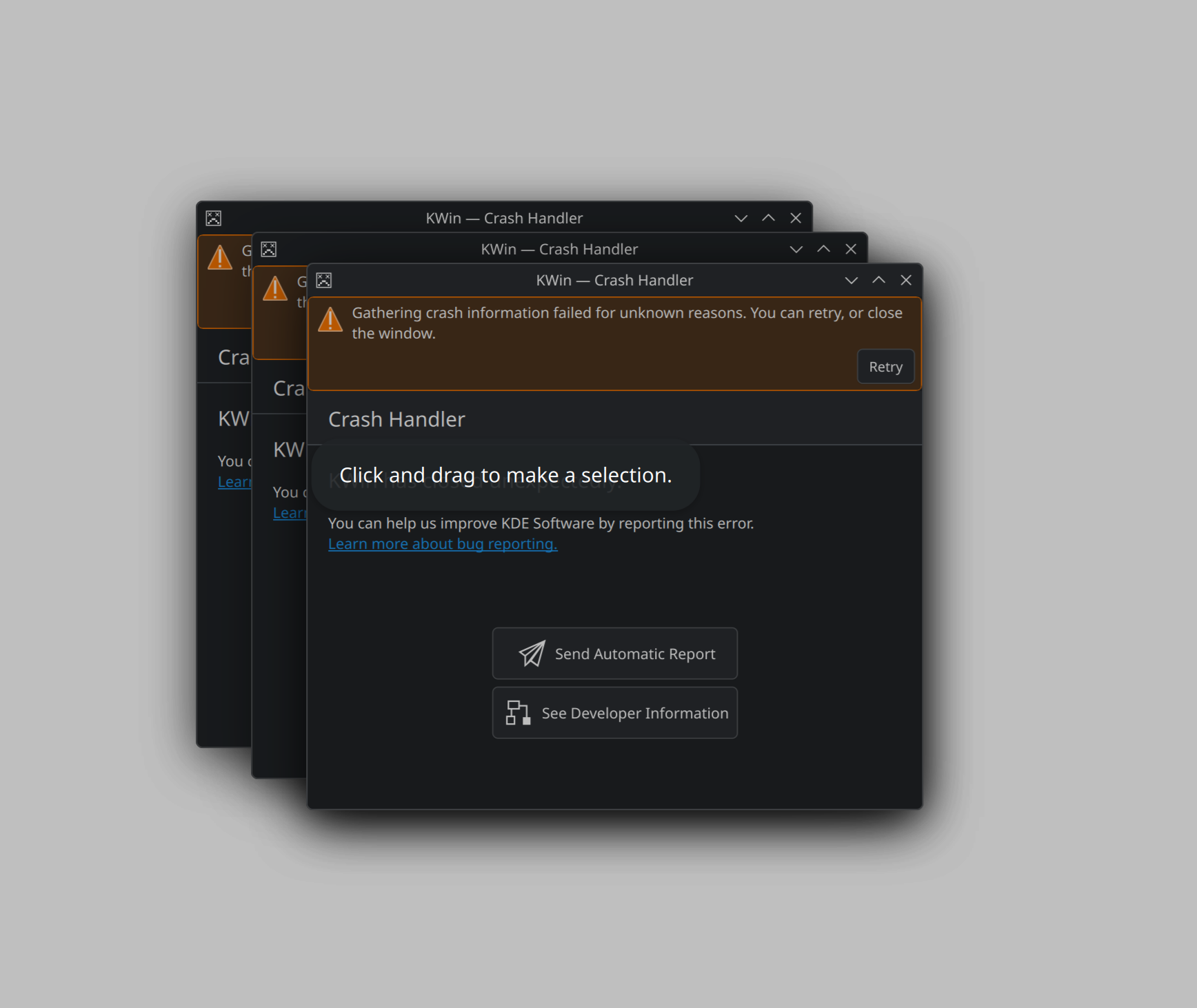Screen dimensions: 1197x1008
Task: Click the rearmost window's "KWin — Crash Handler" title text
Action: [504, 219]
